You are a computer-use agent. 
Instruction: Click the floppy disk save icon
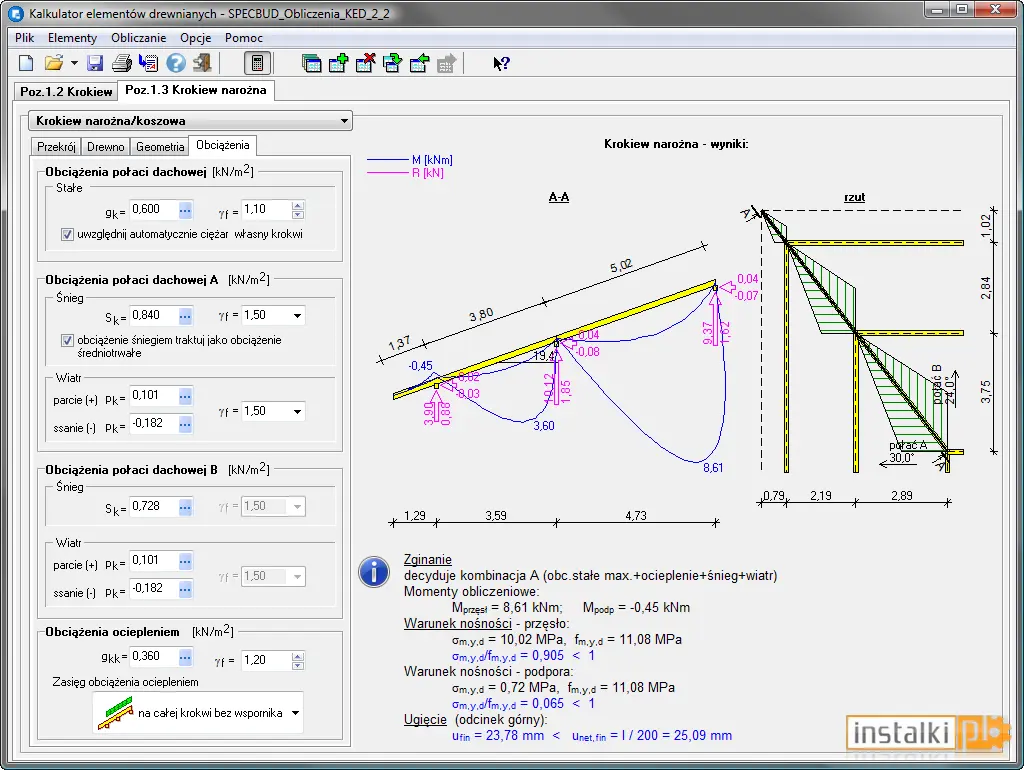[x=95, y=63]
